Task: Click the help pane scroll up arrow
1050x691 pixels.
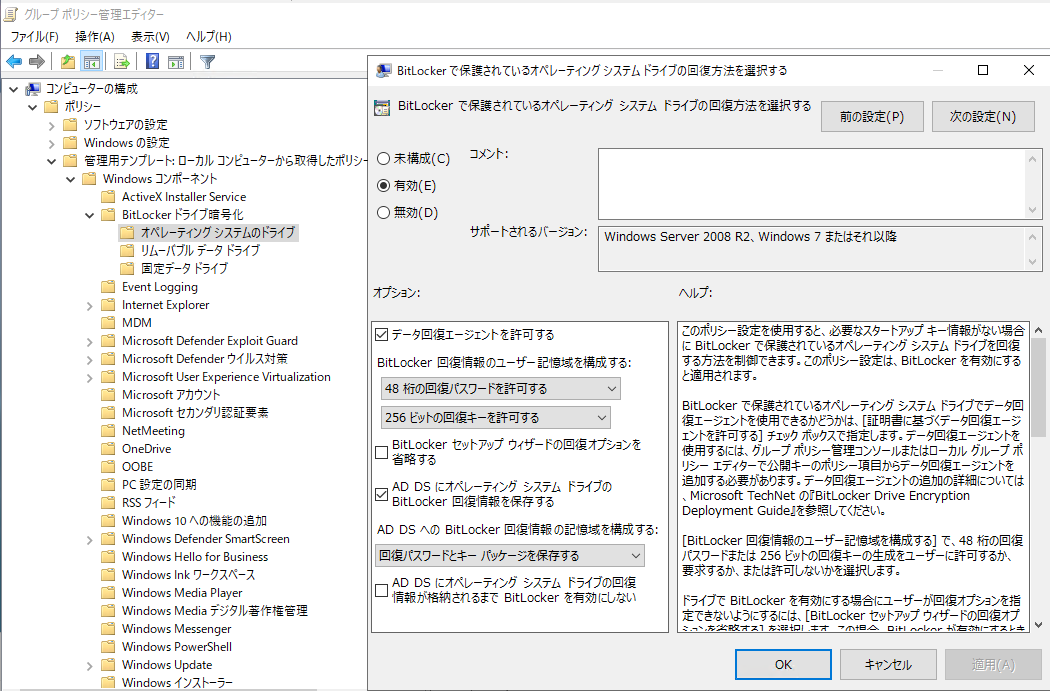Action: 1039,329
